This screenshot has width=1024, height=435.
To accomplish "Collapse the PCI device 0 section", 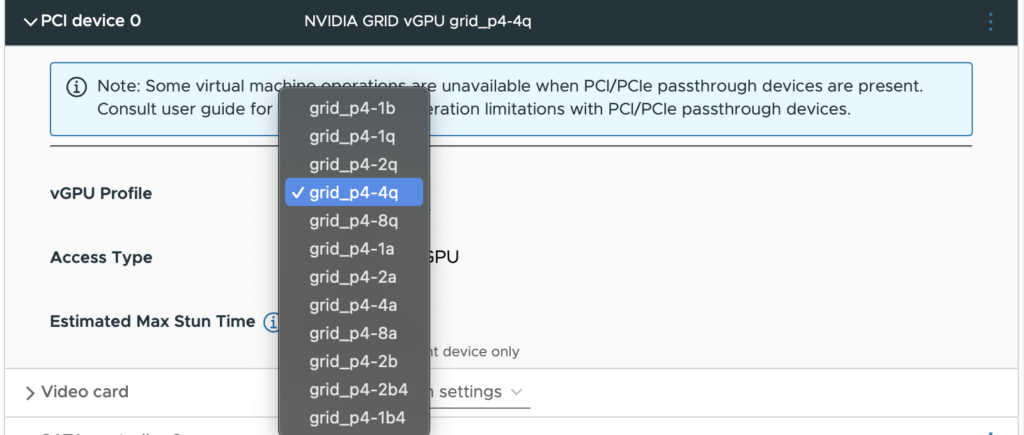I will click(31, 21).
